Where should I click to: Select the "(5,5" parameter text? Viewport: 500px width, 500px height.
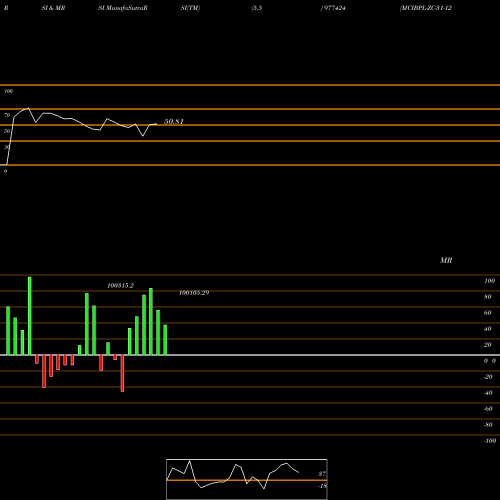257,8
